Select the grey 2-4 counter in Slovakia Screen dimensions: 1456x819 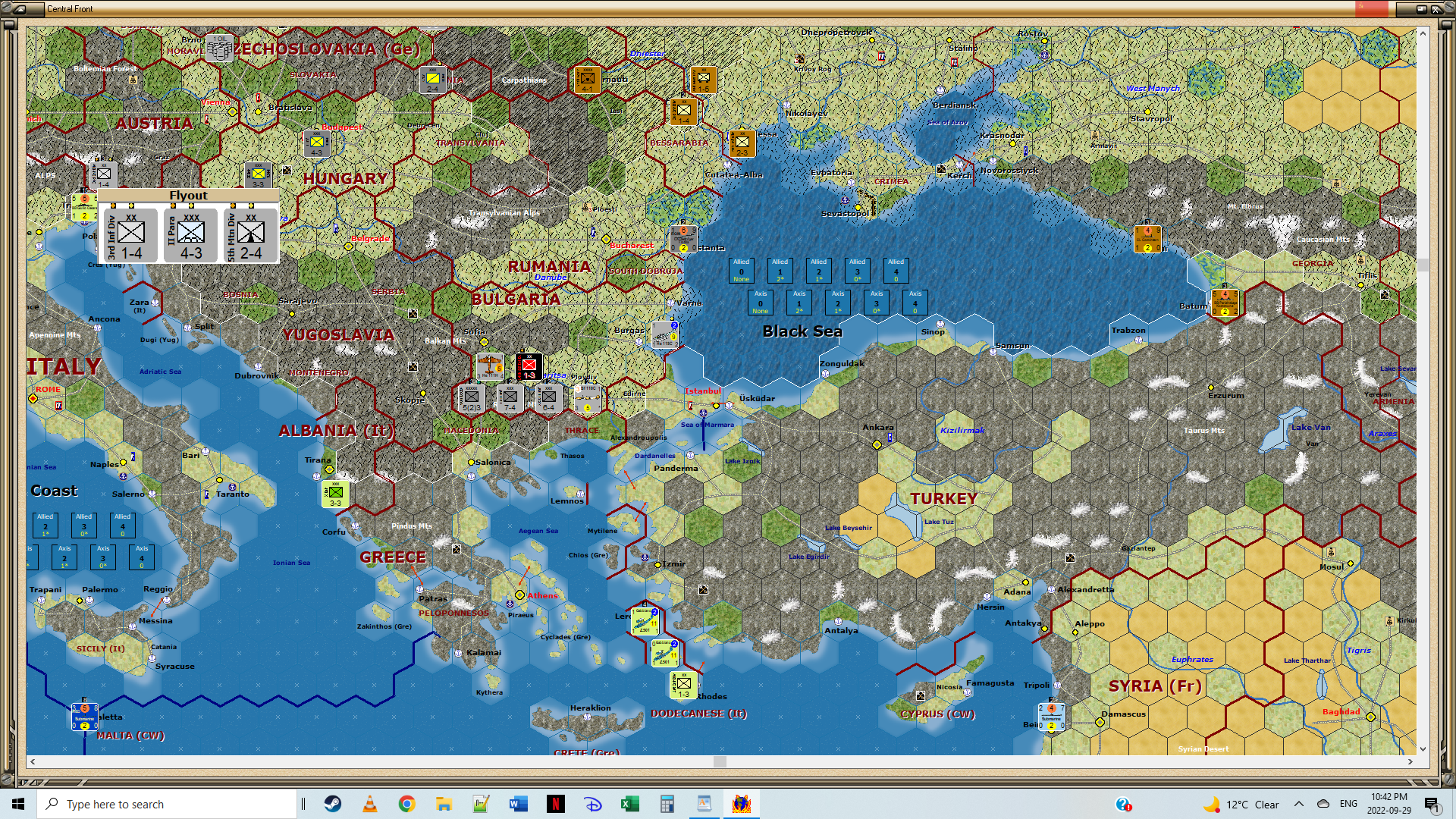click(432, 80)
